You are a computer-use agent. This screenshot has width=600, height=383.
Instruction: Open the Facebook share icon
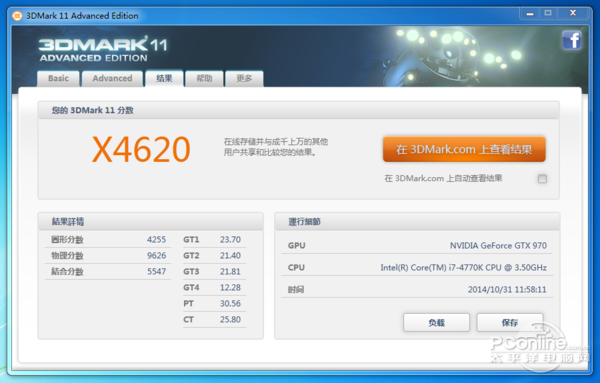[x=572, y=40]
